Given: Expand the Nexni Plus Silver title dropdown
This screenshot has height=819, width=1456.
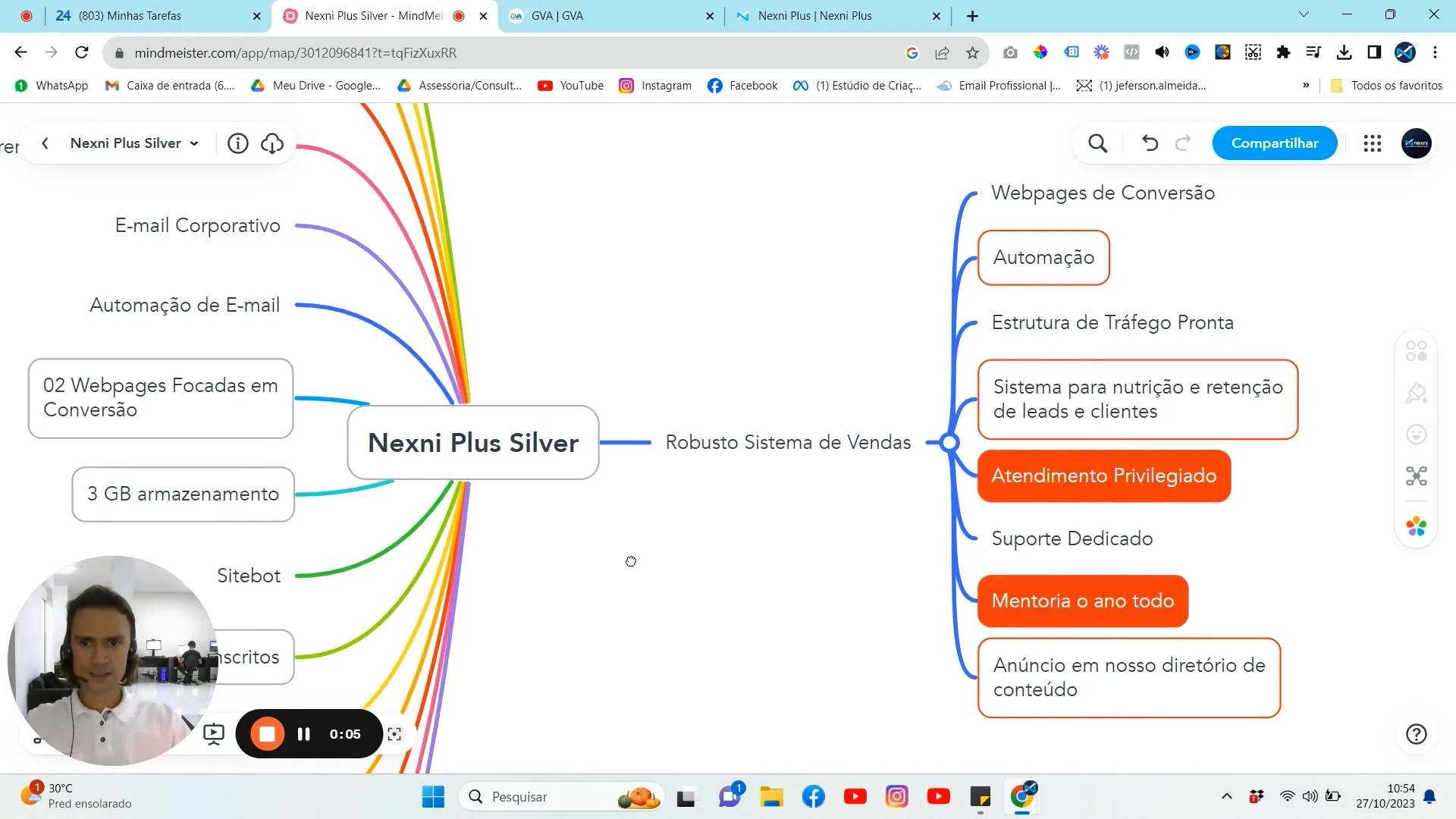Looking at the screenshot, I should coord(194,143).
